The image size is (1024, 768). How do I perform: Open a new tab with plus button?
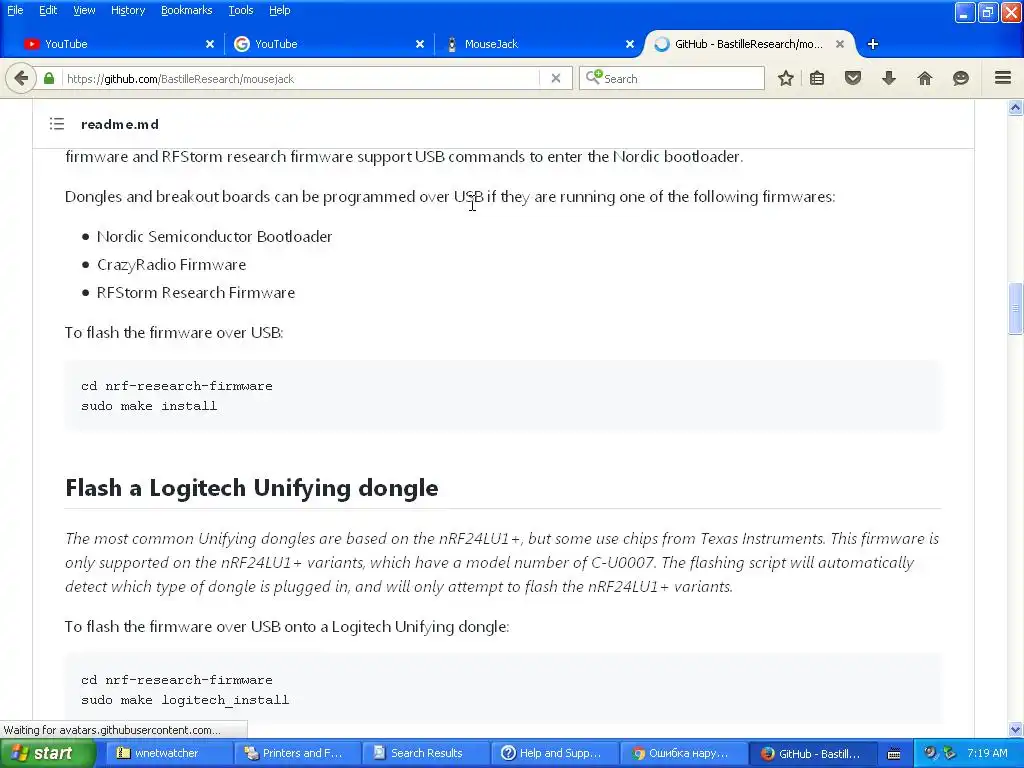872,44
